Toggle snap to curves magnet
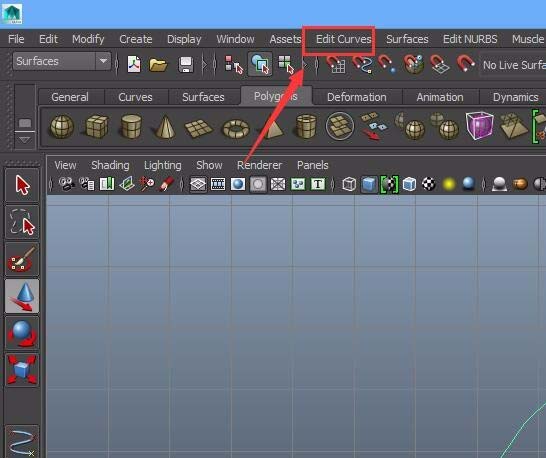The image size is (546, 458). (x=361, y=64)
